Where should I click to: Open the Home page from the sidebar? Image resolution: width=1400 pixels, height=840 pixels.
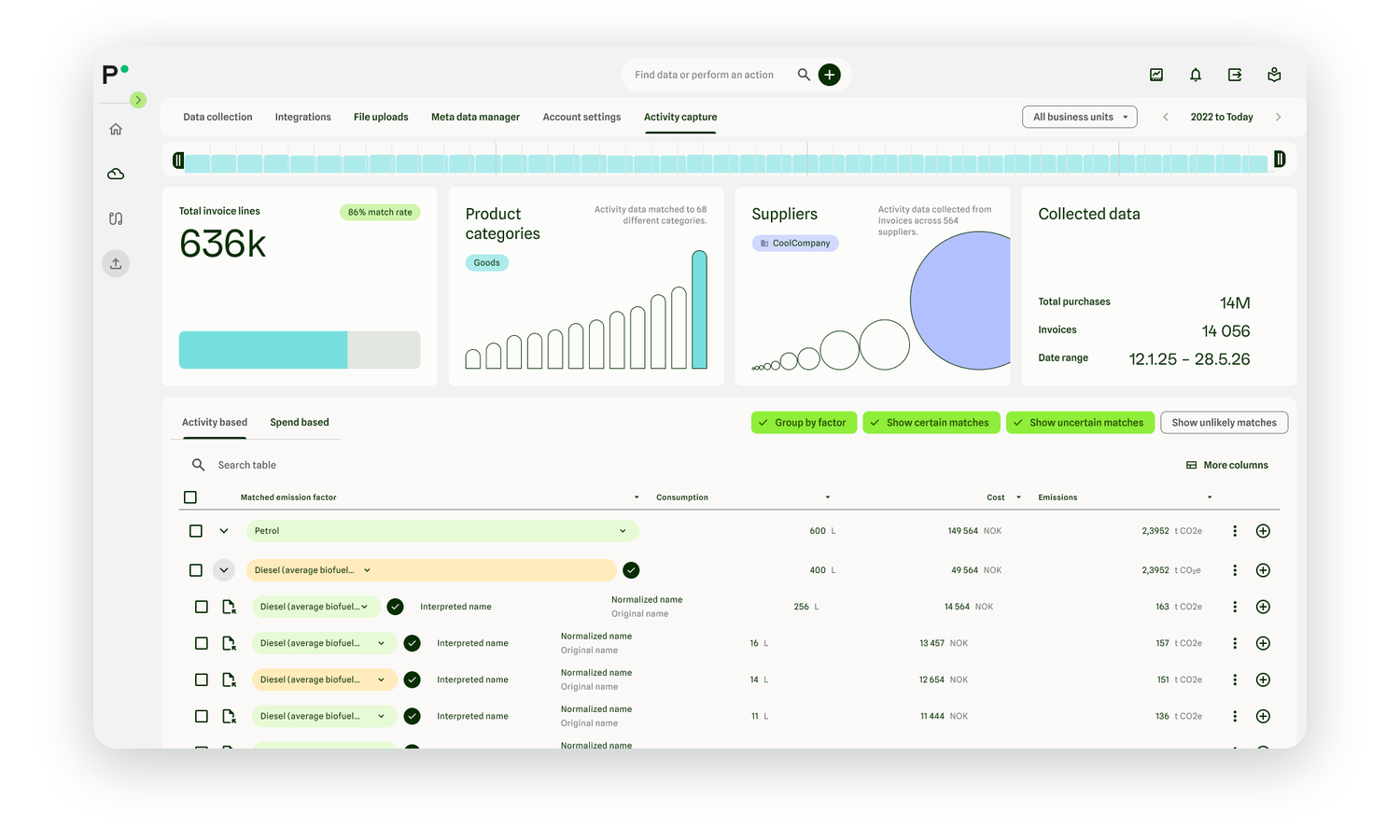(116, 129)
